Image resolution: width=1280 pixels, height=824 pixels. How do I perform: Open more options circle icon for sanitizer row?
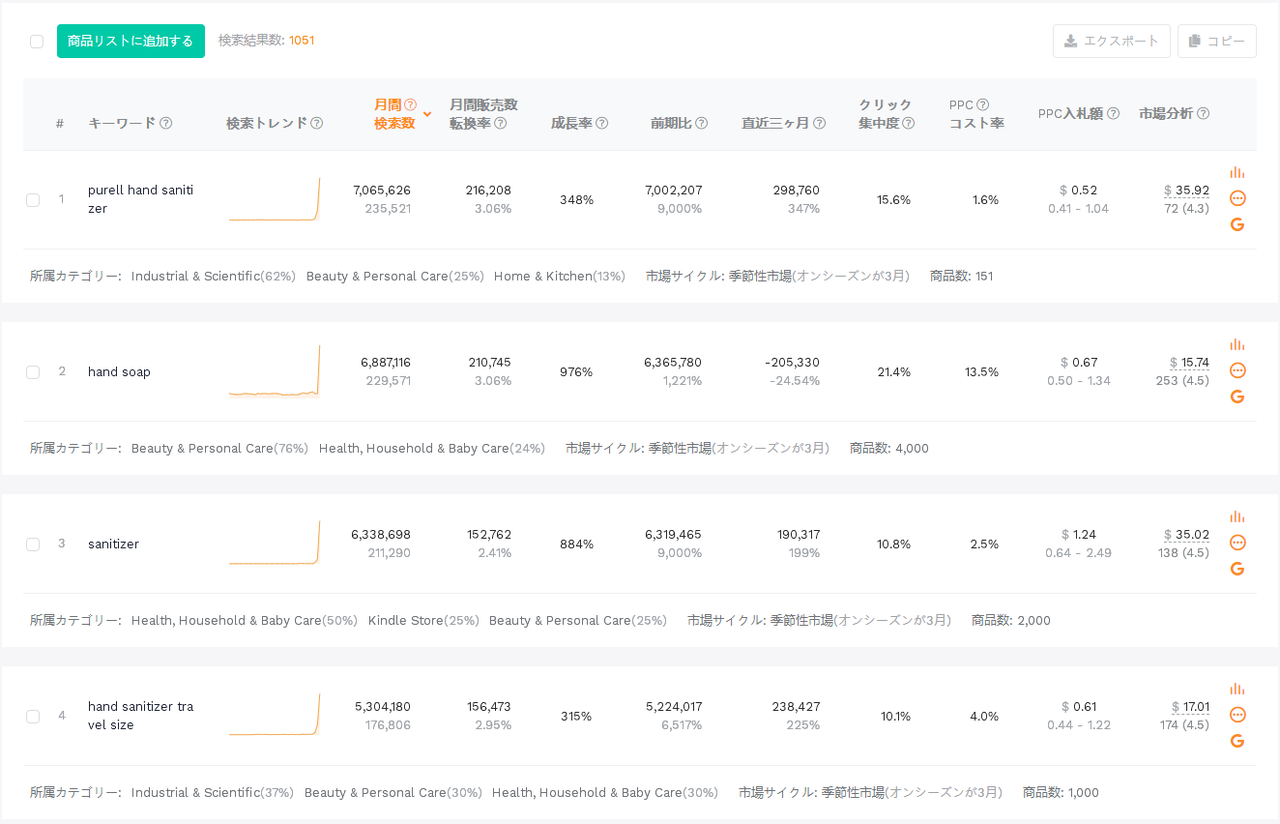pos(1237,542)
